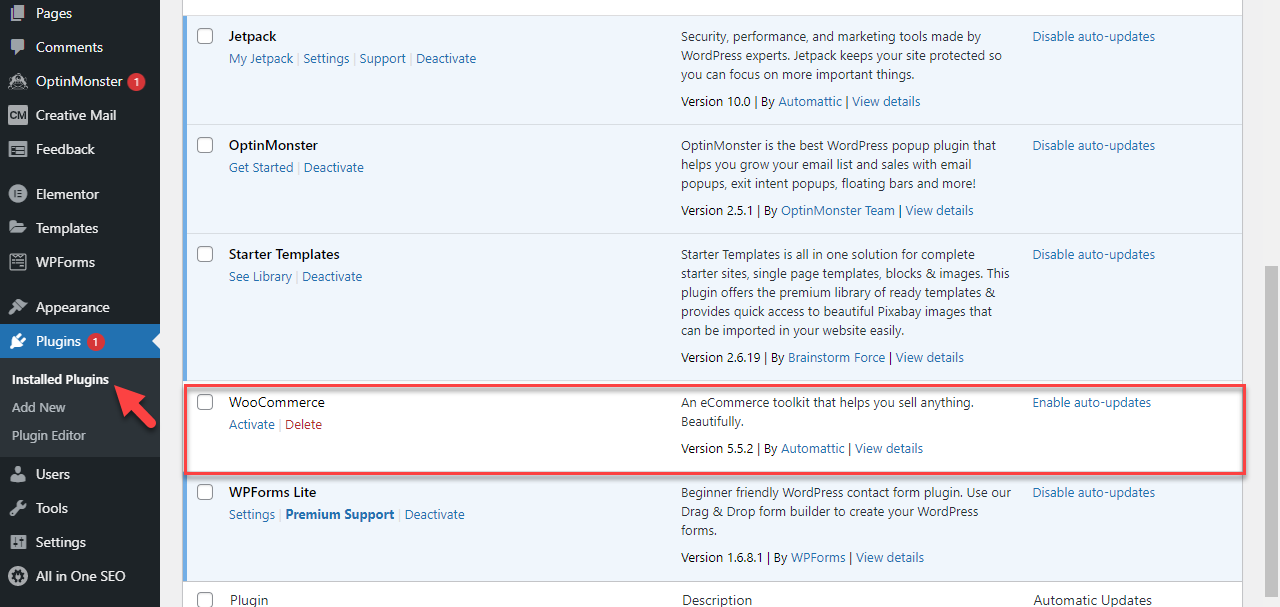Open the Appearance menu
The height and width of the screenshot is (607, 1280).
72,307
